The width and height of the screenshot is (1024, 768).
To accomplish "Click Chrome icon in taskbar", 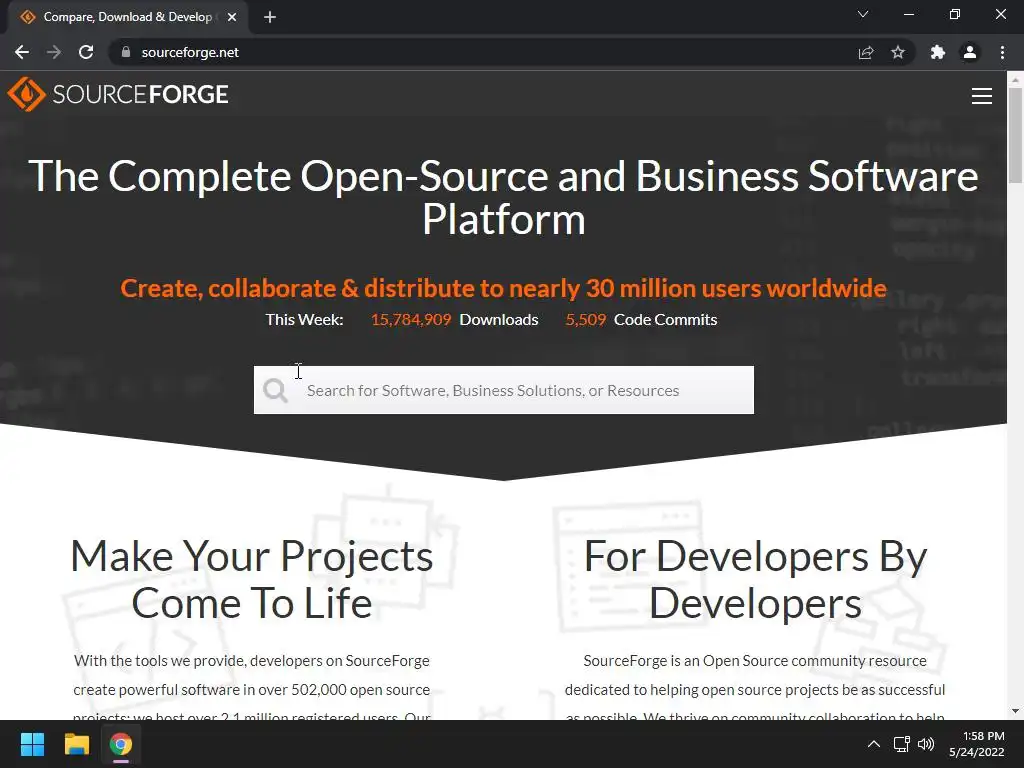I will point(121,744).
